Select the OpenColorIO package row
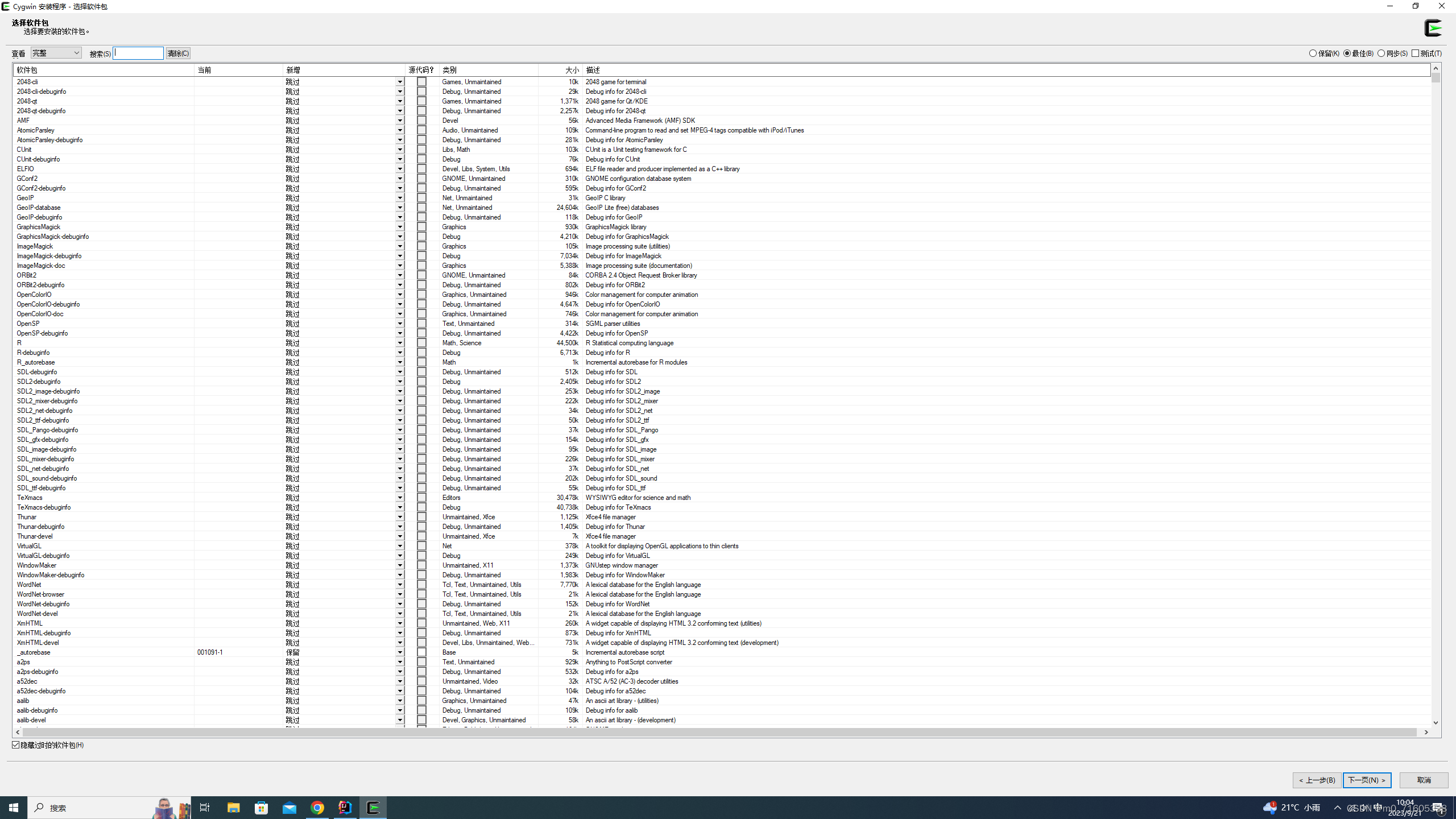Image resolution: width=1456 pixels, height=819 pixels. coord(722,295)
